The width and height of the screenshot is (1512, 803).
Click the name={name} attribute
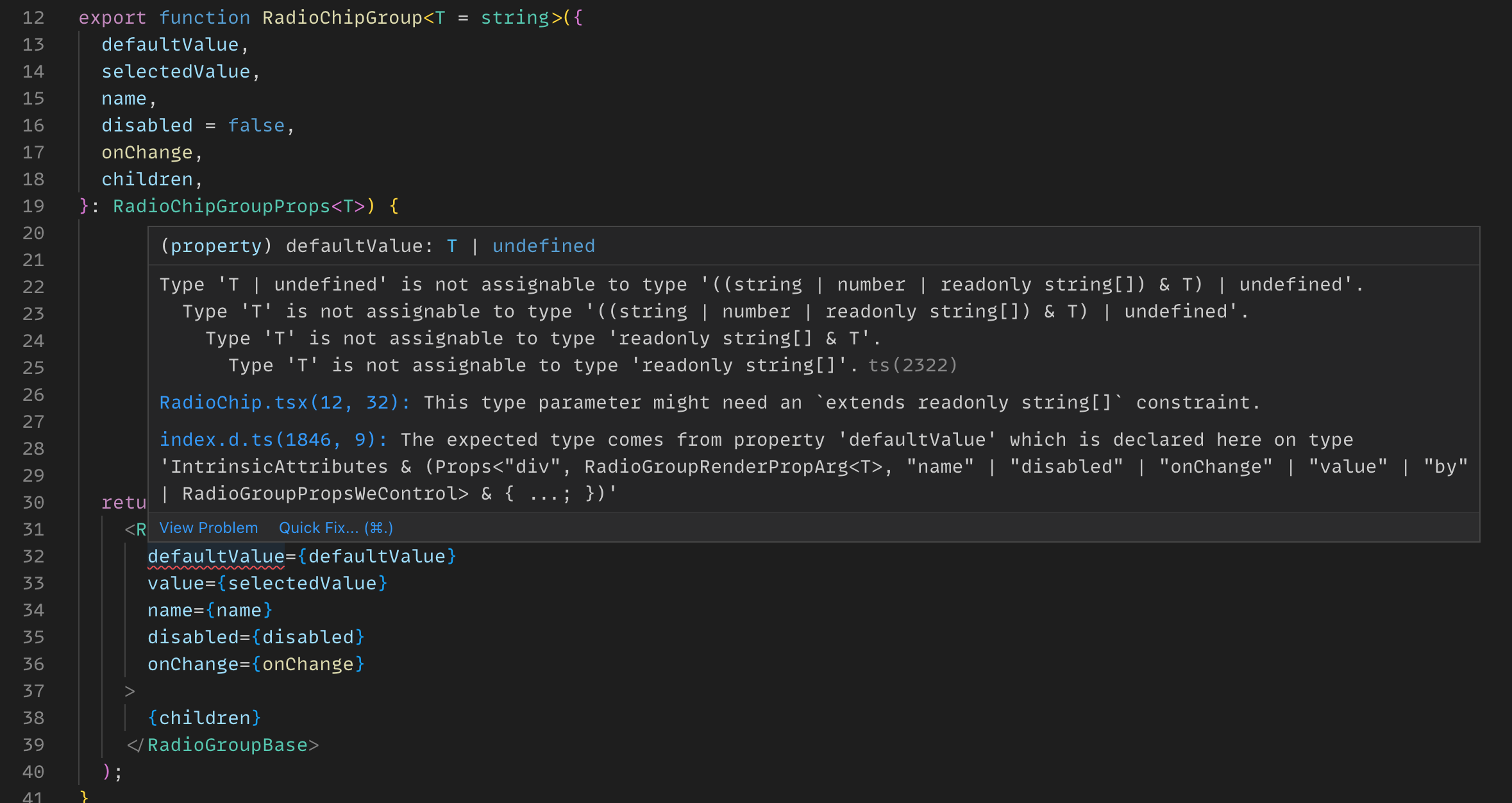(x=210, y=611)
